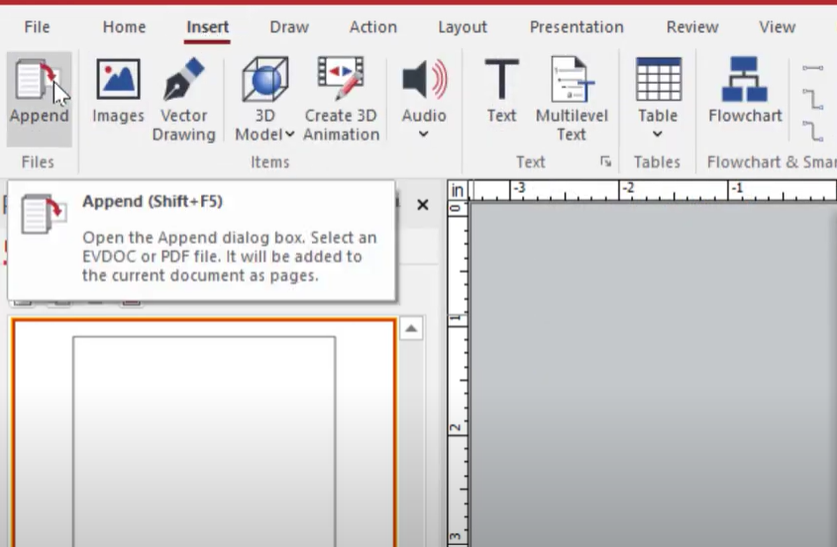Click the 3D Model cube icon

265,80
